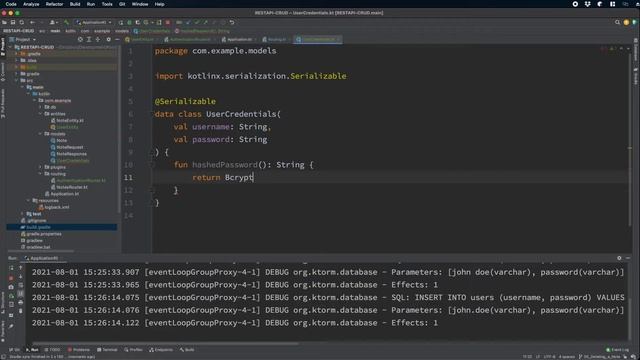Open the Git menu
The width and height of the screenshot is (640, 360).
[122, 4]
